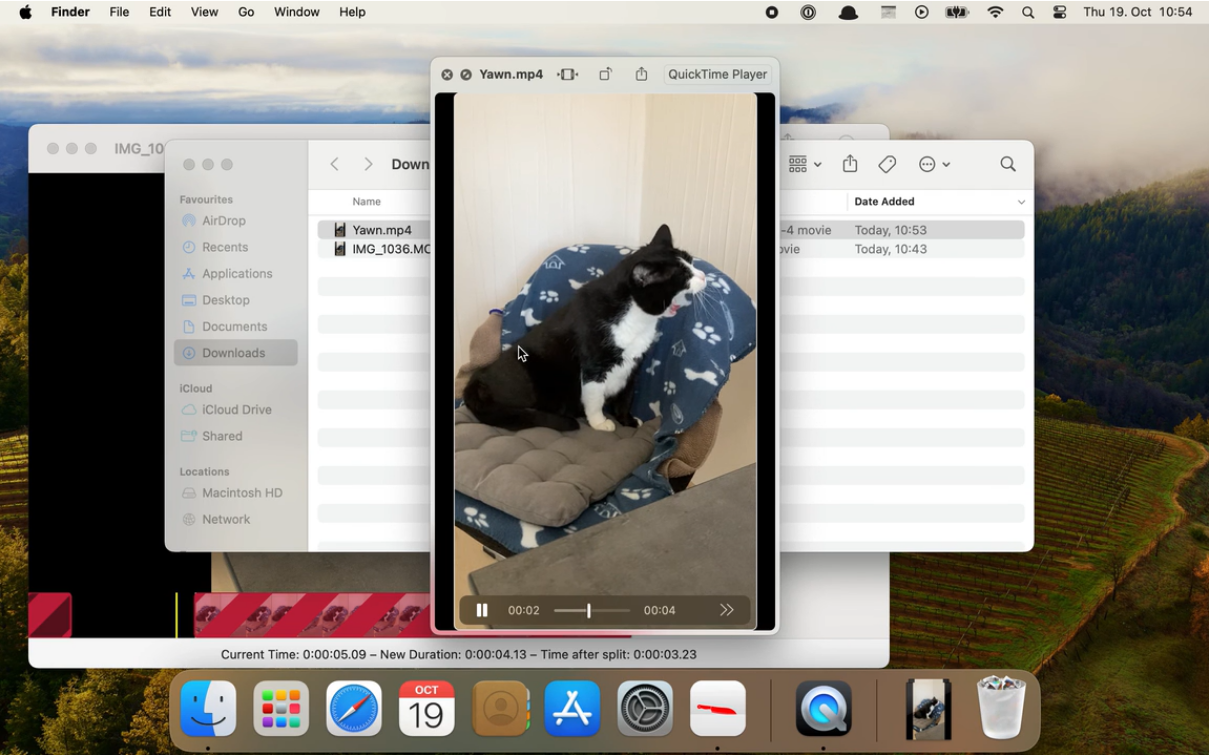Open the Finder more actions ellipsis menu
Image resolution: width=1209 pixels, height=755 pixels.
click(934, 164)
